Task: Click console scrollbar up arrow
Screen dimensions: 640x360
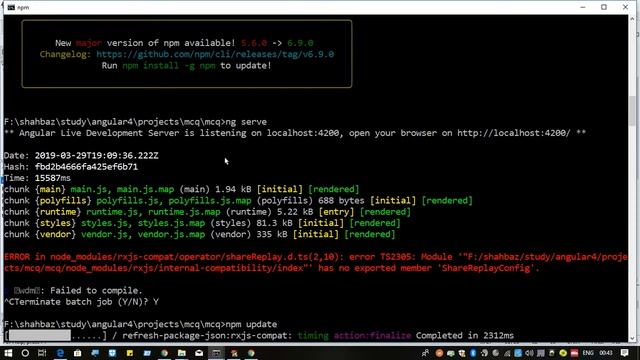Action: coord(633,19)
